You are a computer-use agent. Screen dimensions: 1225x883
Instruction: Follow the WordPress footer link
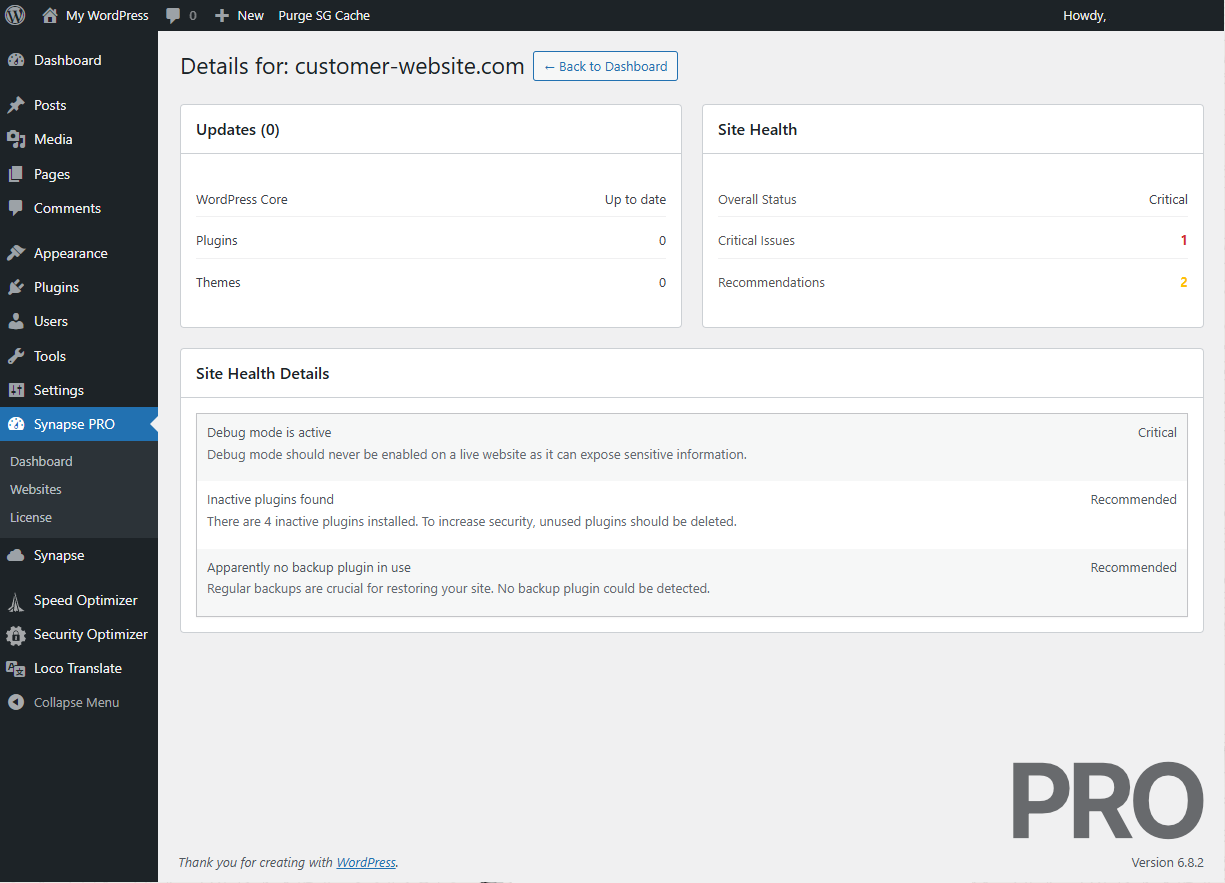click(366, 862)
